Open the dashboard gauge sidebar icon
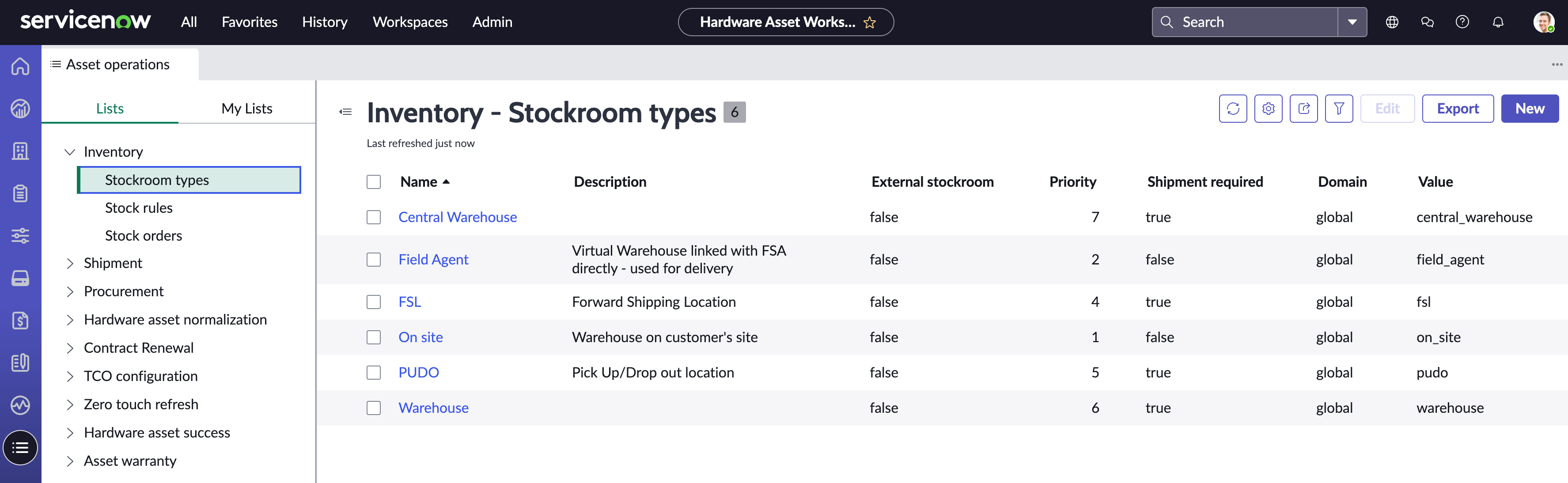1568x483 pixels. (20, 108)
